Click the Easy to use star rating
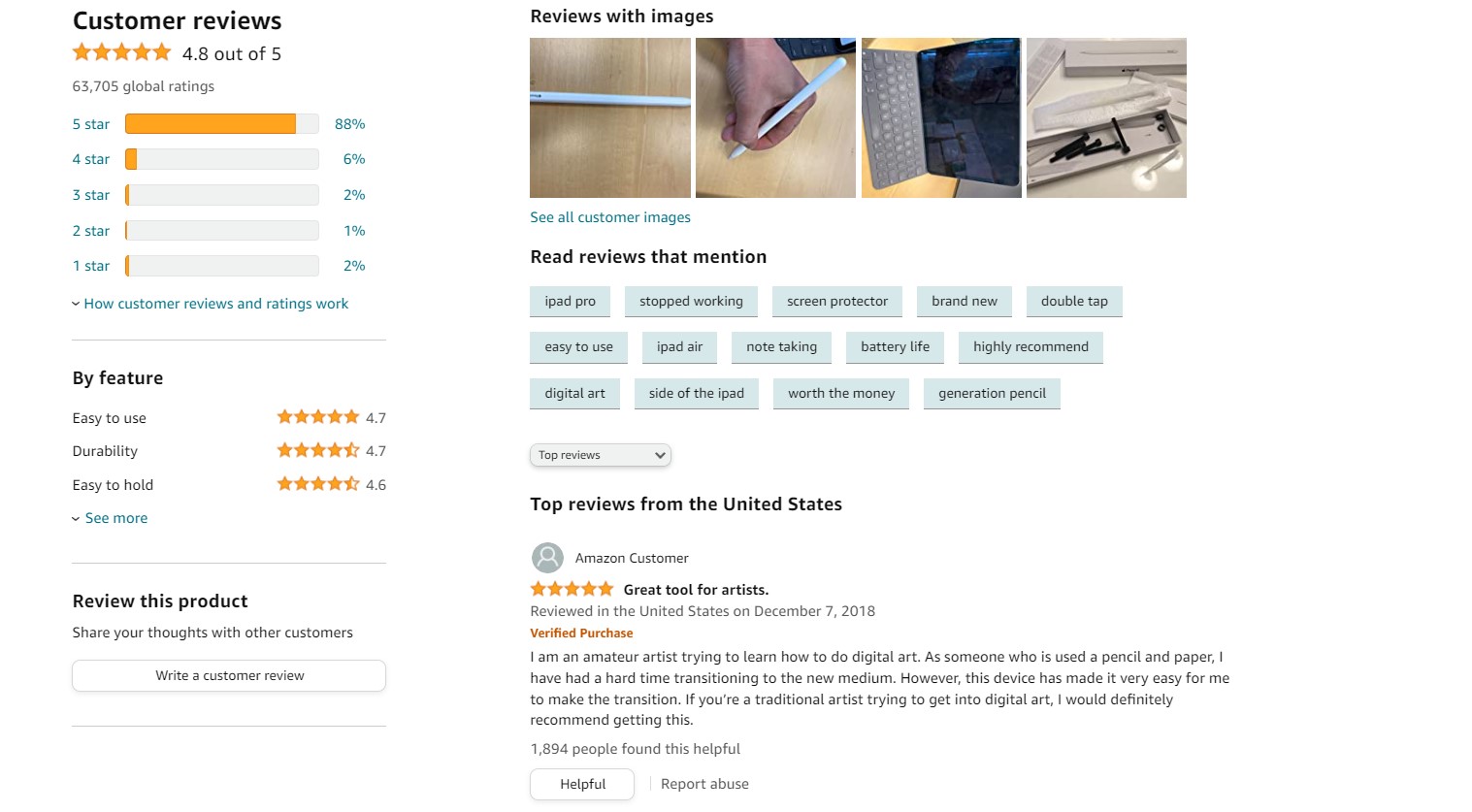The height and width of the screenshot is (812, 1472). (318, 417)
